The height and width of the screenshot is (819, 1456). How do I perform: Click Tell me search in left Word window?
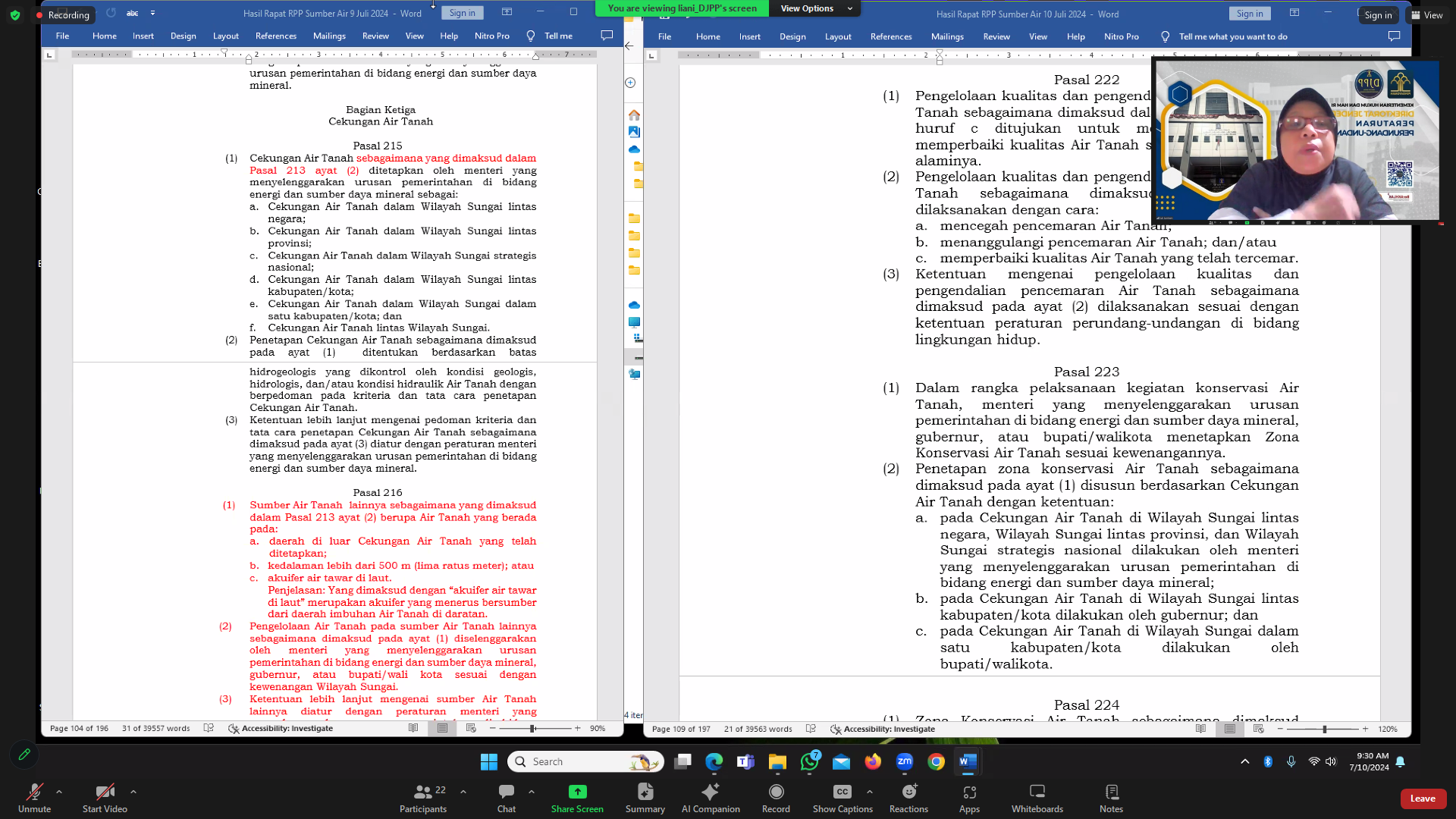[551, 36]
